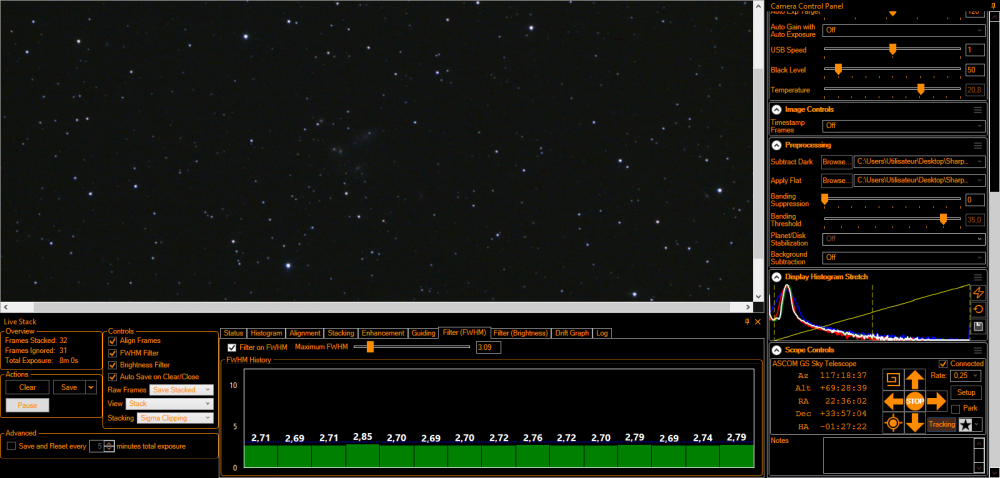Click the Clear button
Screen dimensions: 1000x478
pyautogui.click(x=27, y=387)
